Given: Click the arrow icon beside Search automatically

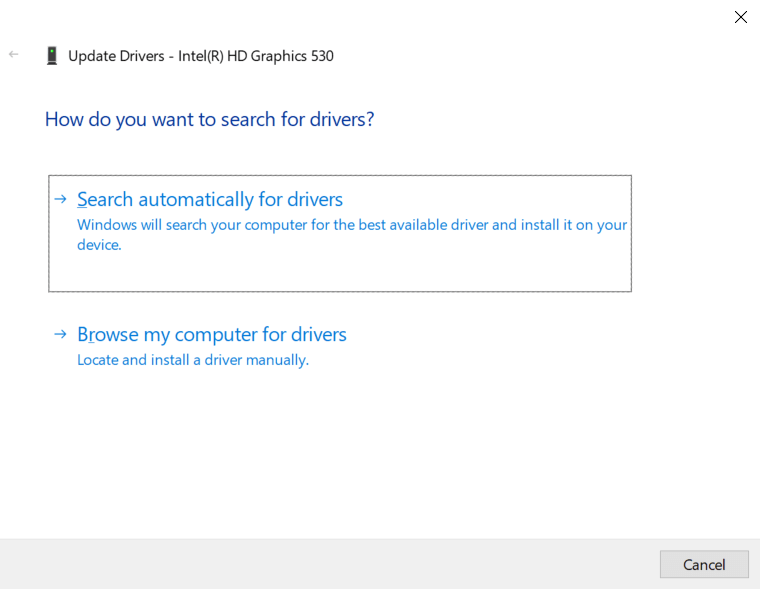Looking at the screenshot, I should coord(60,199).
